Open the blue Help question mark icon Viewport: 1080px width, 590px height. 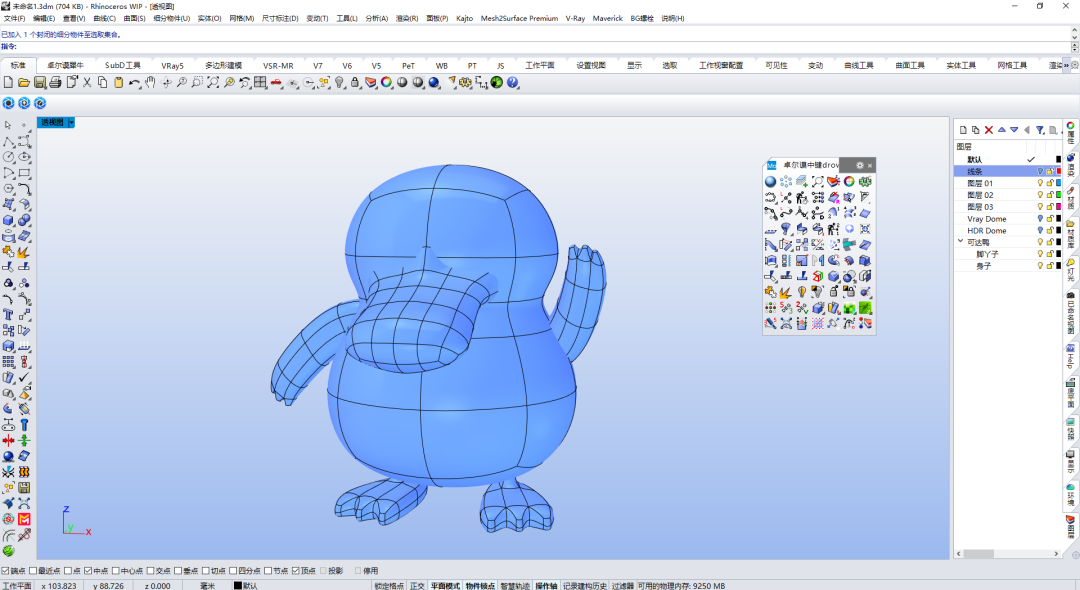click(x=512, y=83)
